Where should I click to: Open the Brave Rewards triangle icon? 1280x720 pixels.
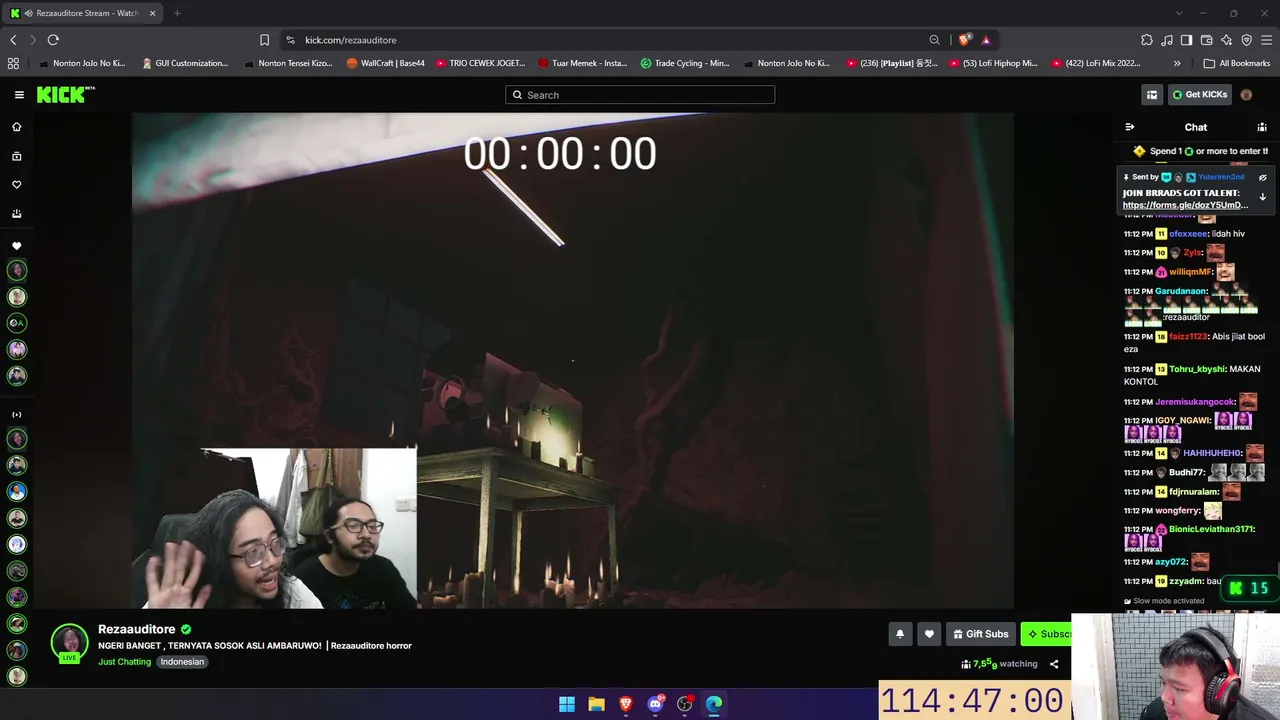click(x=986, y=40)
